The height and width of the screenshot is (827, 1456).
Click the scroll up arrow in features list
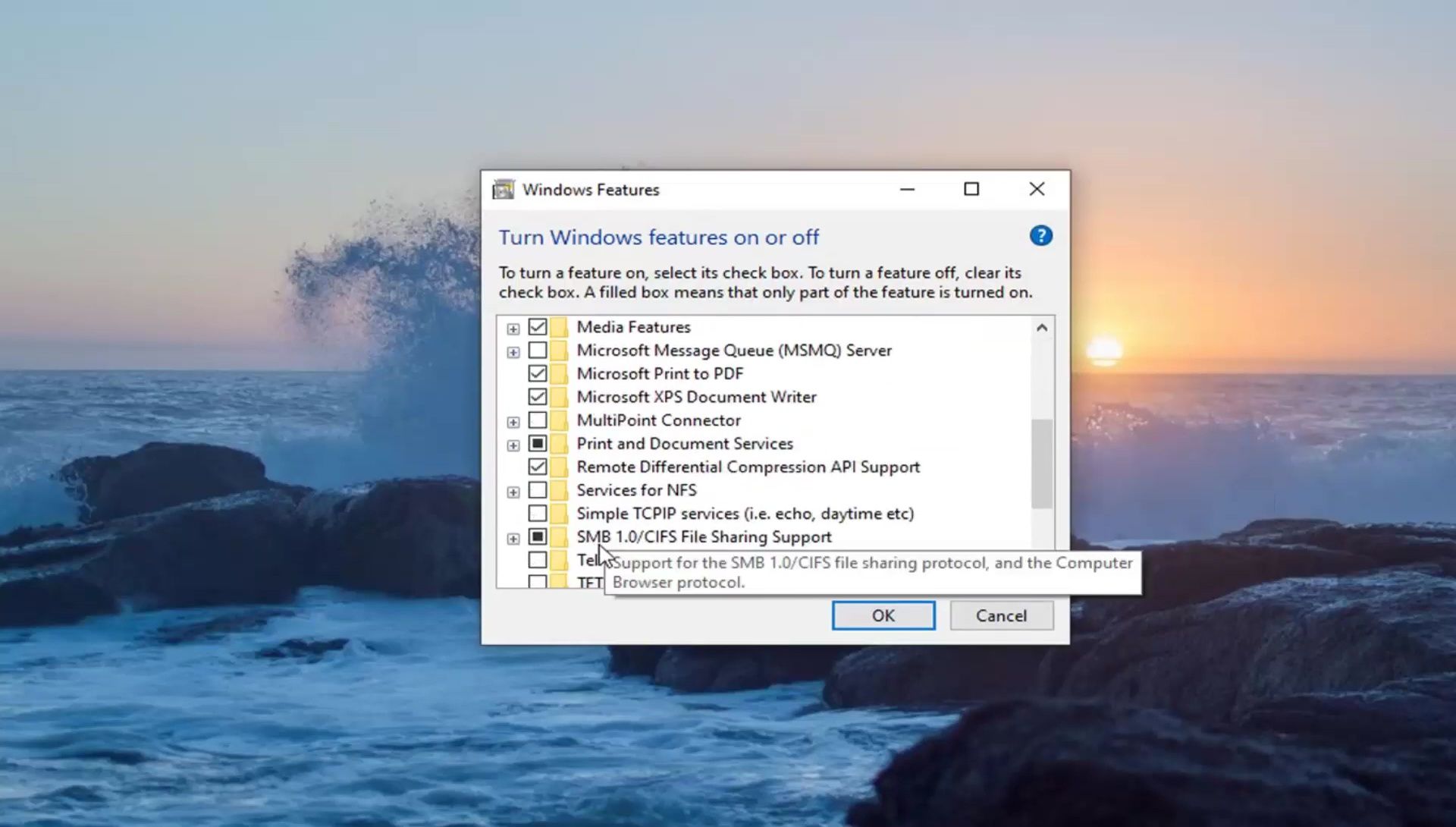pyautogui.click(x=1042, y=328)
